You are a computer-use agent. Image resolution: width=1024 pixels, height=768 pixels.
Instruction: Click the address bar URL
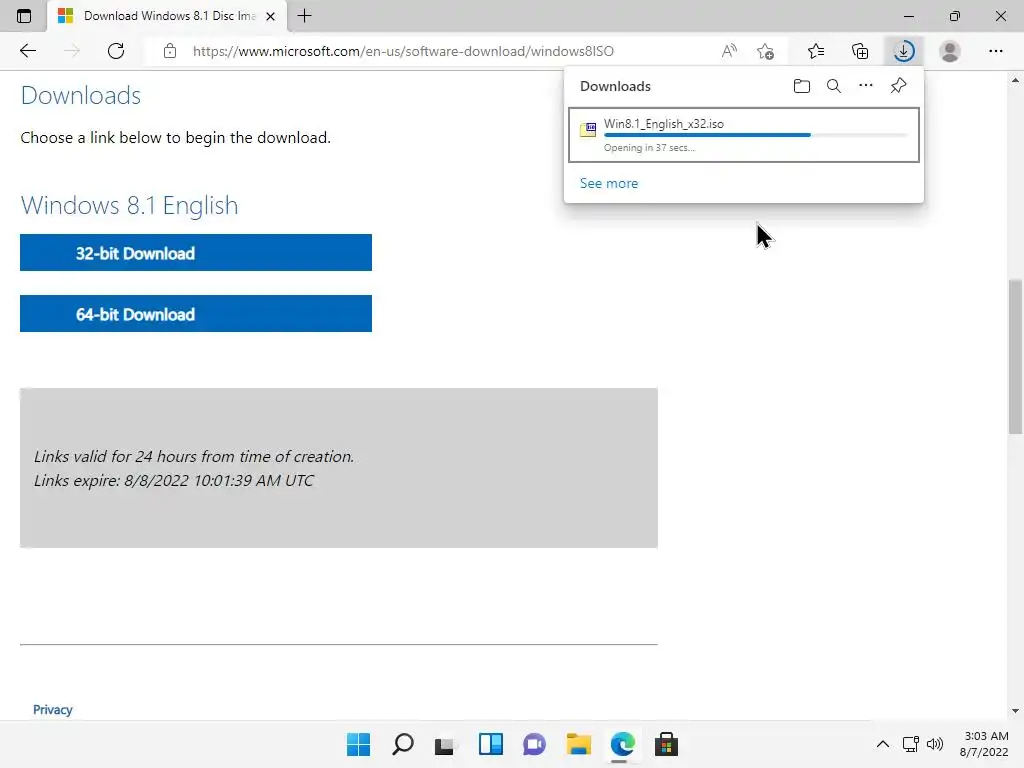(x=403, y=51)
